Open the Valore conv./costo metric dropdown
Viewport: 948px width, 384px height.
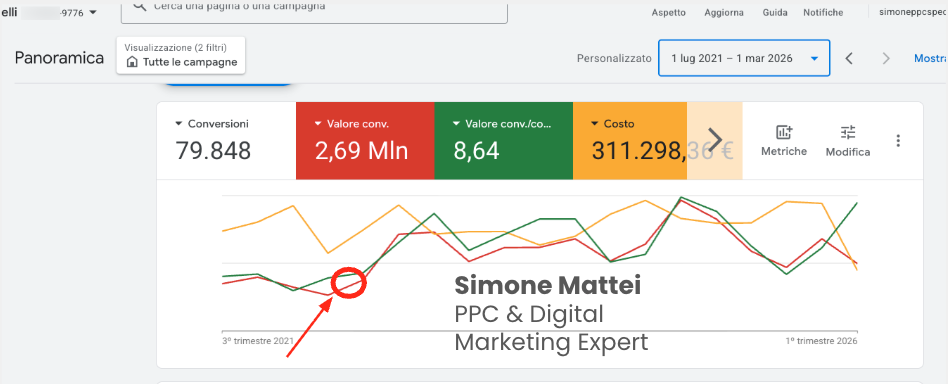tap(456, 124)
